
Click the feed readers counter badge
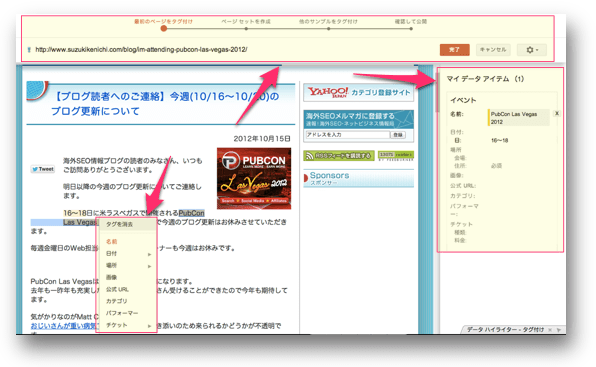(396, 155)
